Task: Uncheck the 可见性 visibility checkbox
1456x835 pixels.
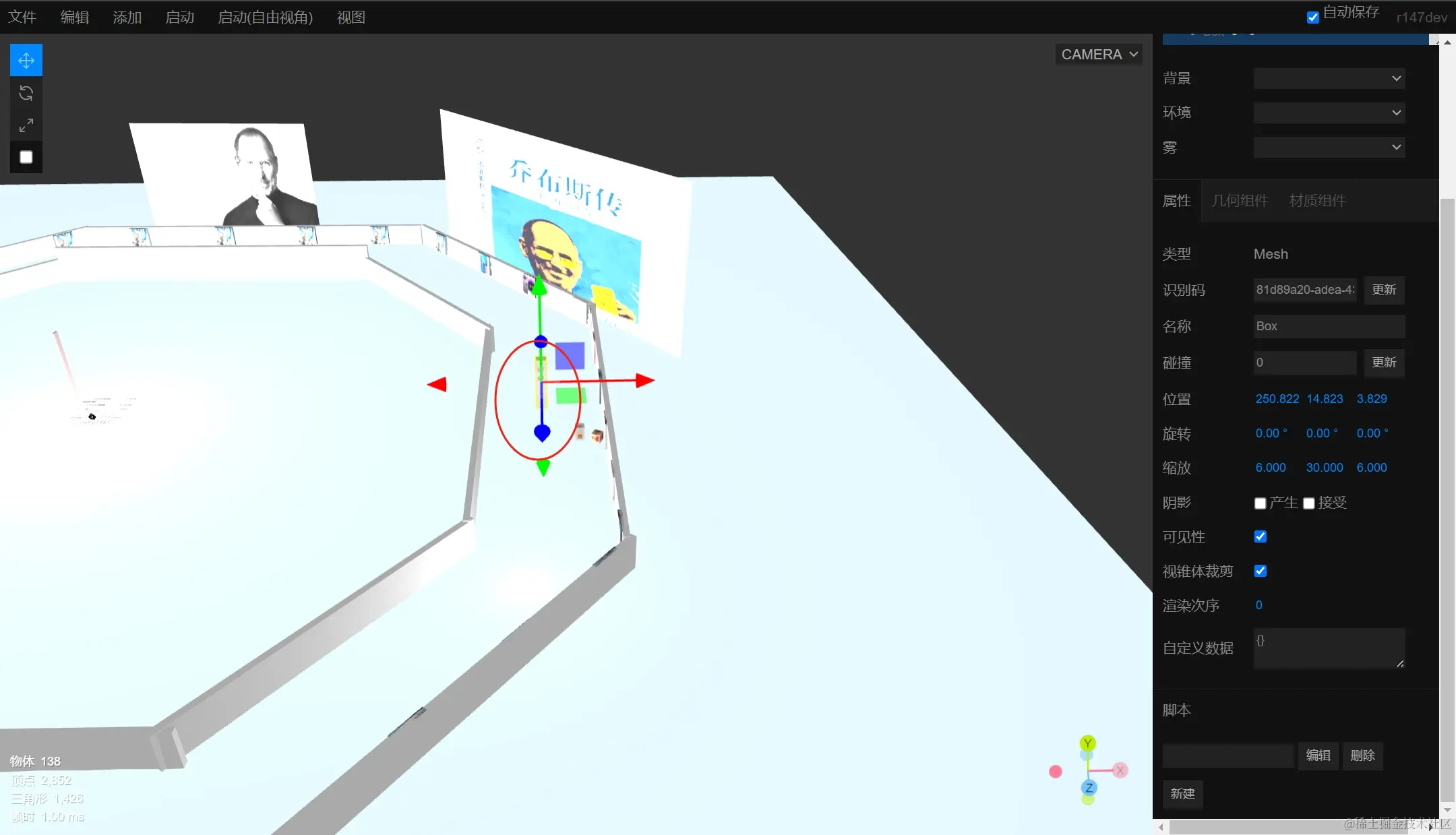Action: point(1260,536)
